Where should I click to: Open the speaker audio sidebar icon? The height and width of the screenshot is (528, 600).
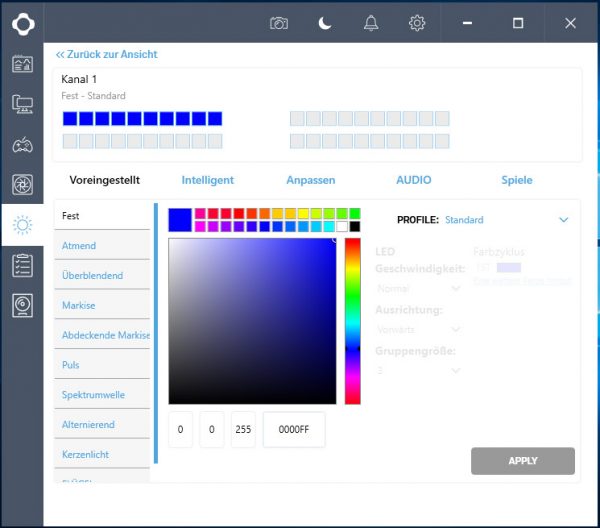click(23, 305)
